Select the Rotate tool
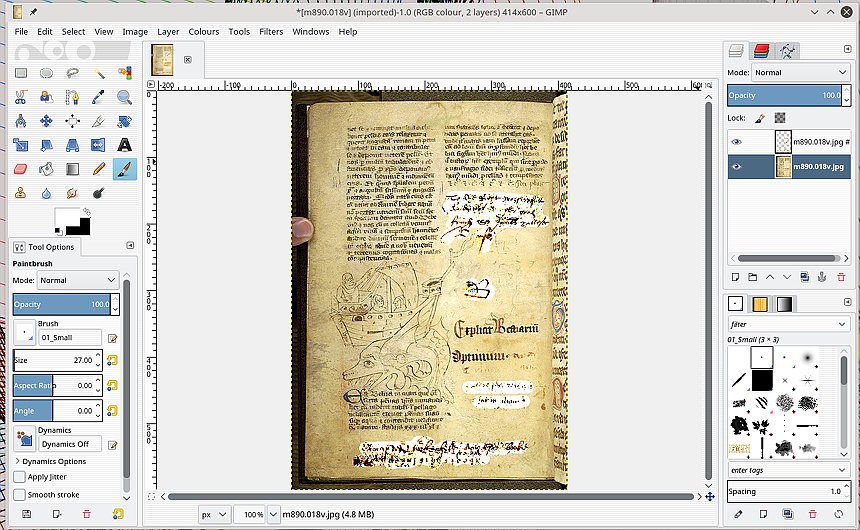860x530 pixels. [125, 121]
